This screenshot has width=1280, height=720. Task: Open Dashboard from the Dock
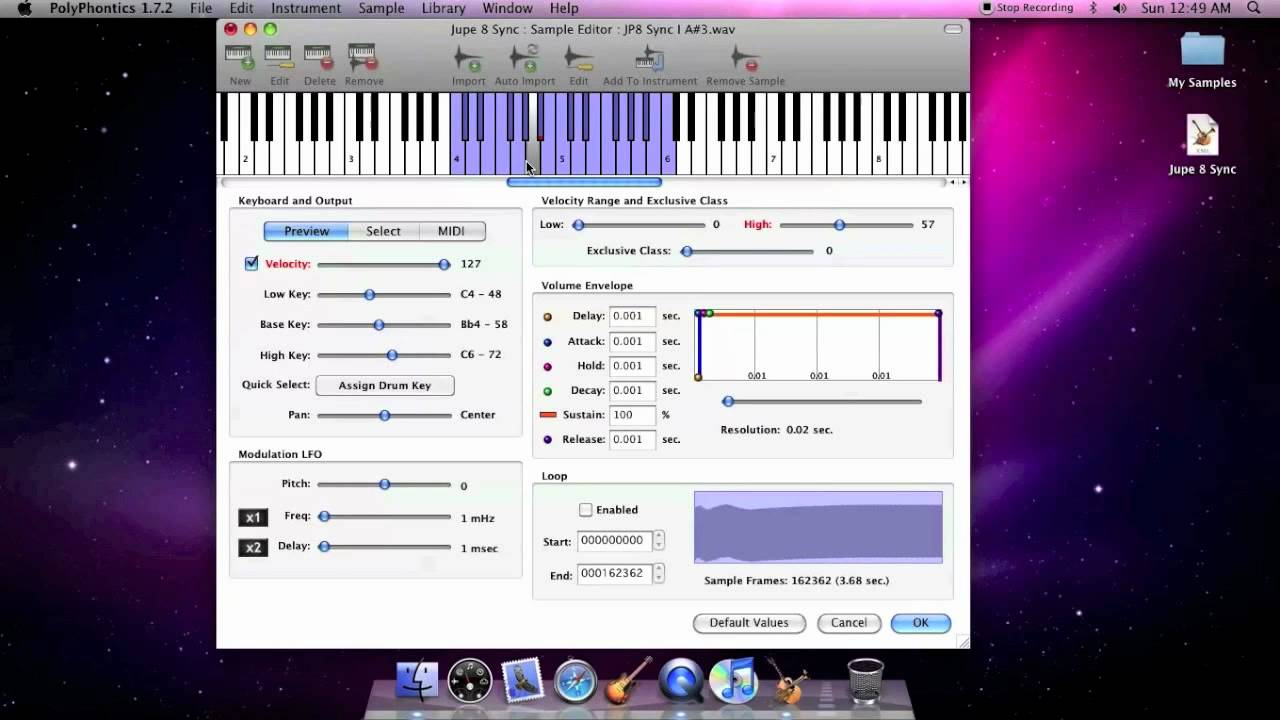click(470, 680)
